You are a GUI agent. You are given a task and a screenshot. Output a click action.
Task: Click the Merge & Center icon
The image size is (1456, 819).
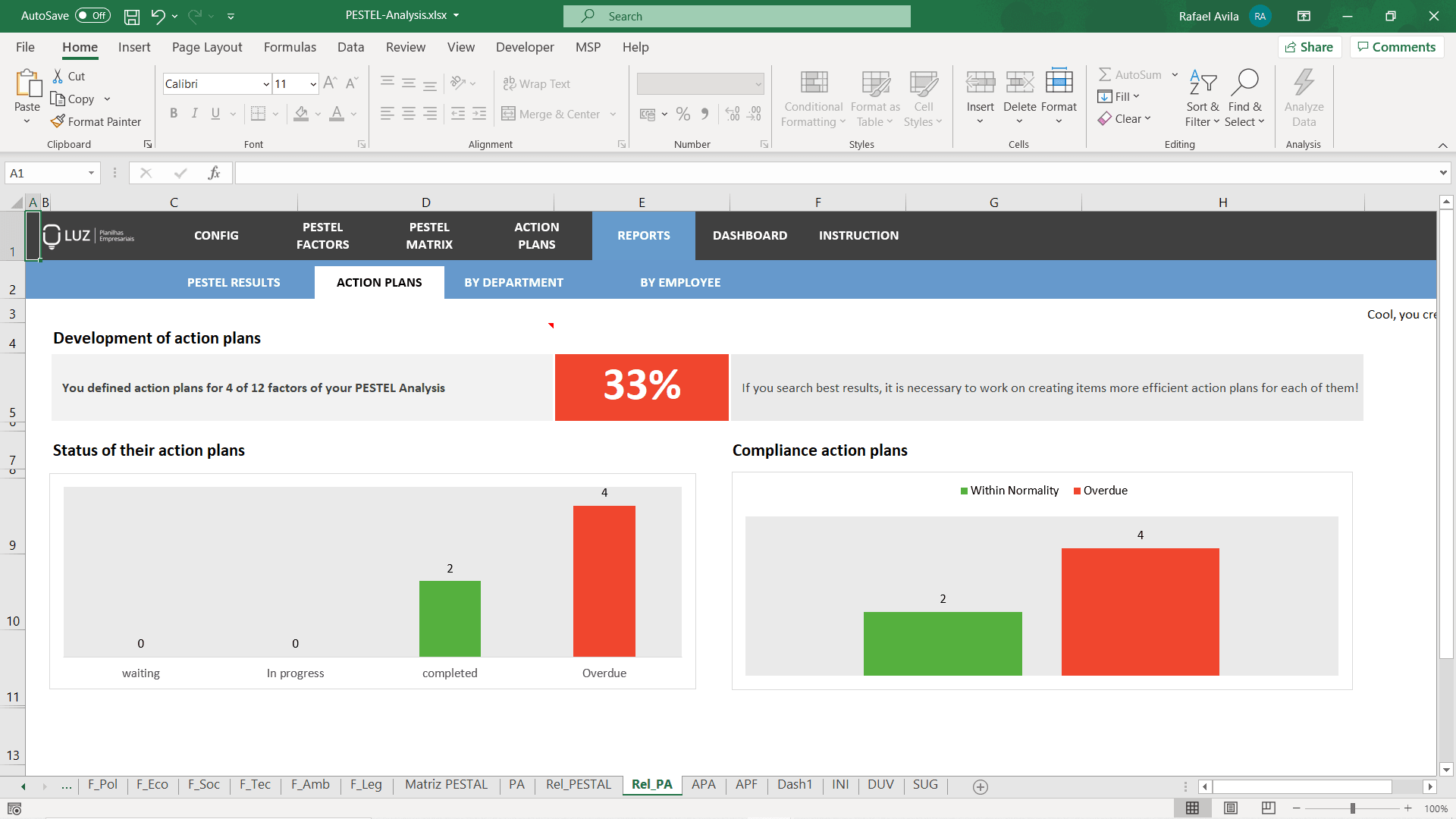coord(508,114)
